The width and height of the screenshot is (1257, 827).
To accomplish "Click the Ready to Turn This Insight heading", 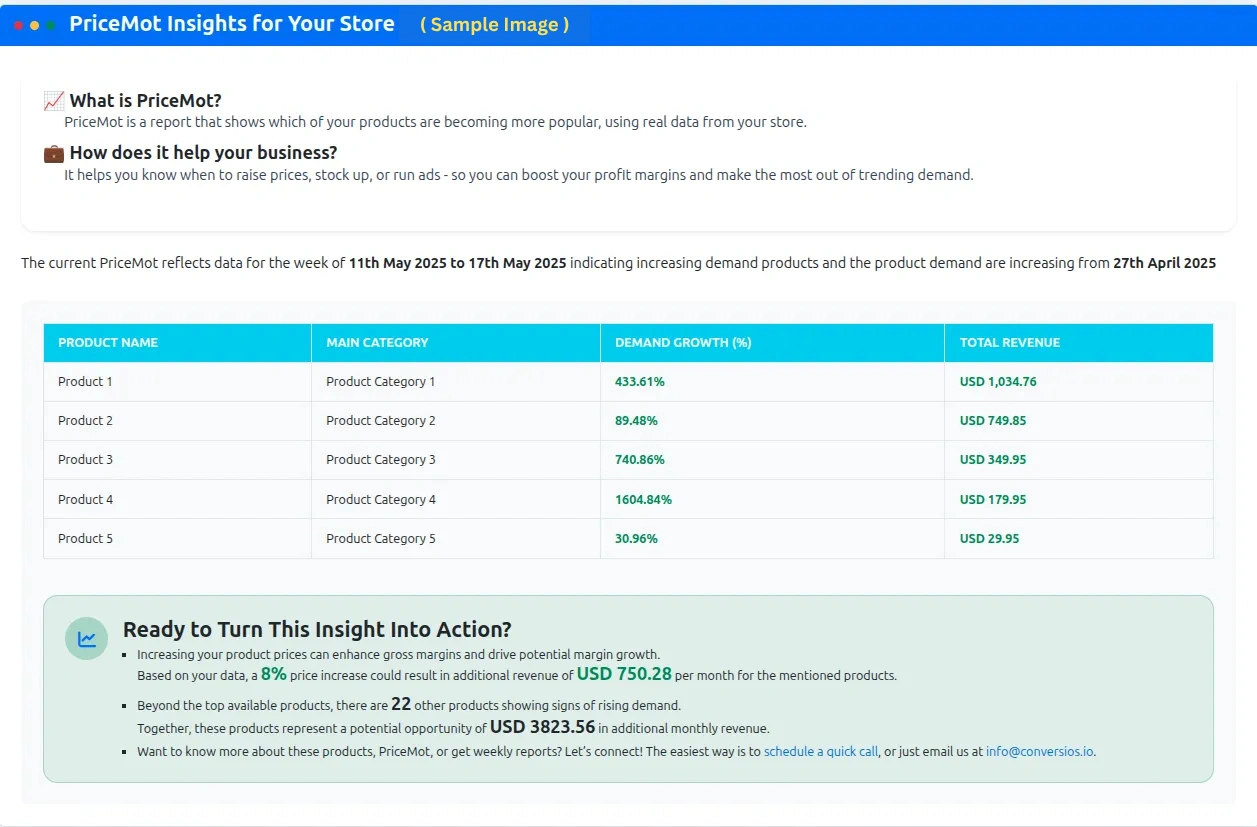I will coord(317,629).
